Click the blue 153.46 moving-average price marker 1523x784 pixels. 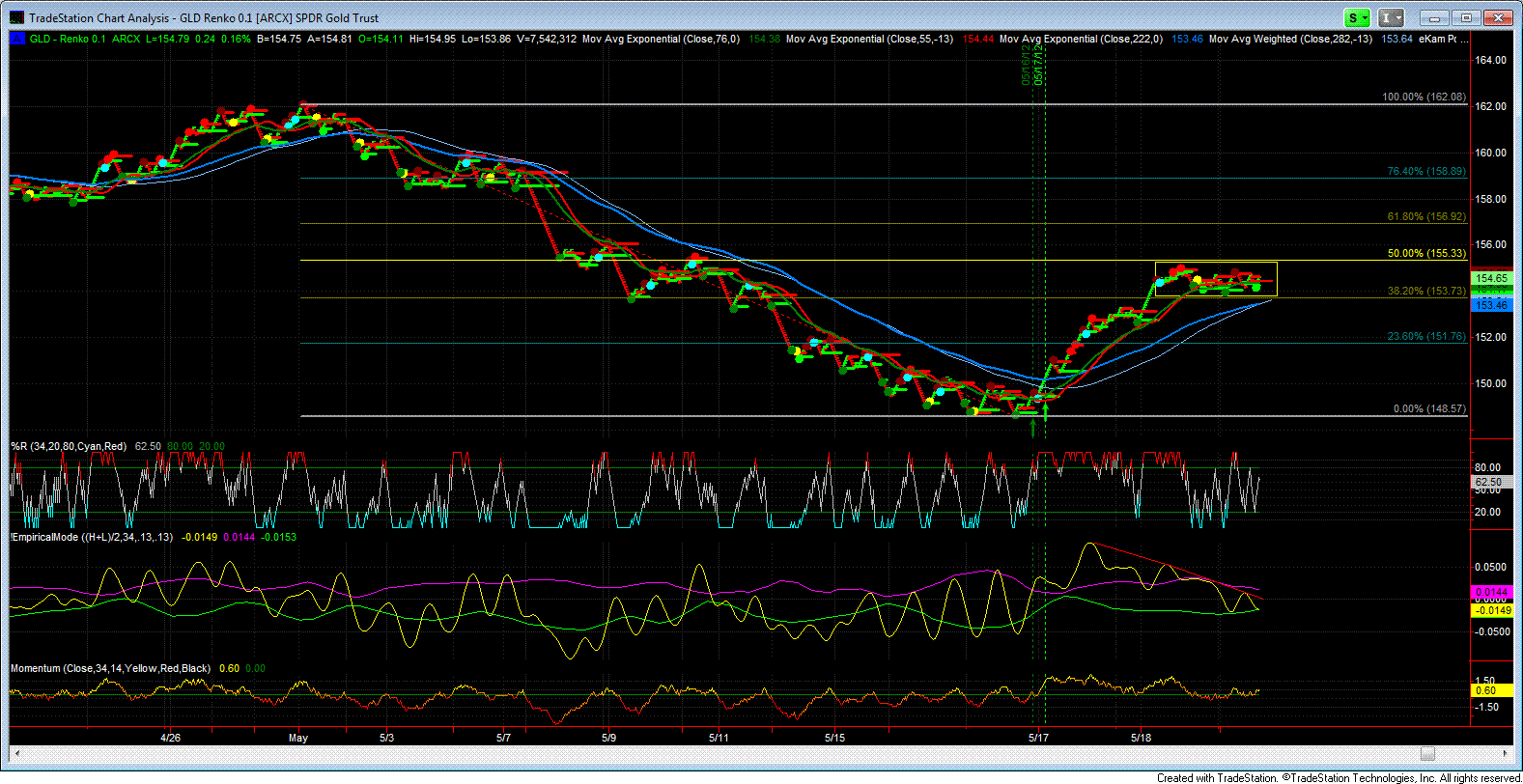click(x=1492, y=305)
